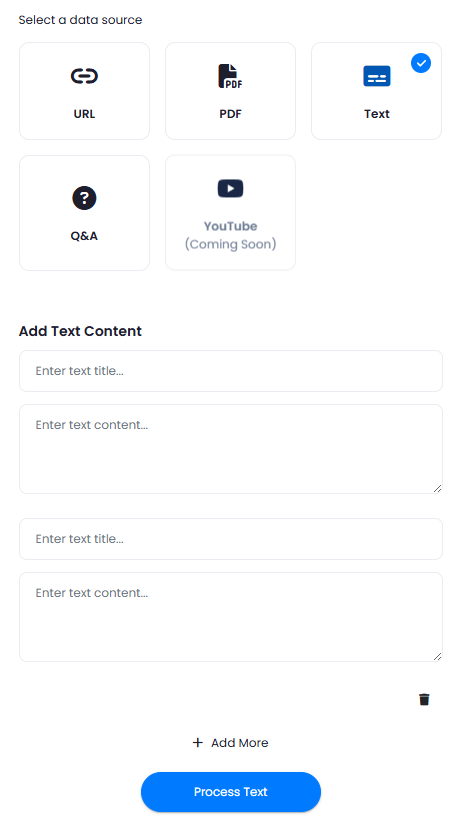Screen dimensions: 465x832
Task: Click the YouTube (Coming Soon) card
Action: (230, 213)
